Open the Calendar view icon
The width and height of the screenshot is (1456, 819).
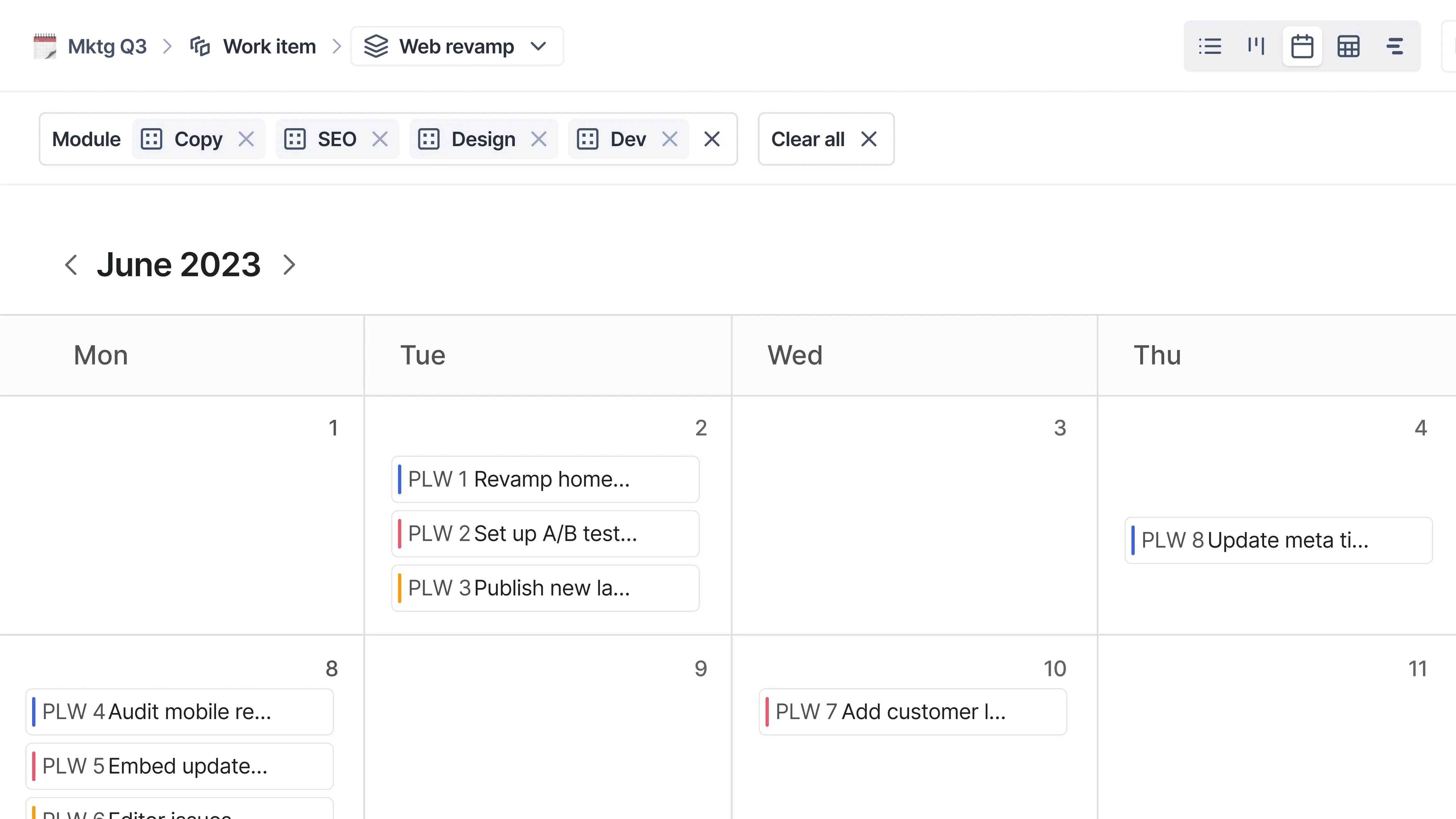tap(1302, 46)
